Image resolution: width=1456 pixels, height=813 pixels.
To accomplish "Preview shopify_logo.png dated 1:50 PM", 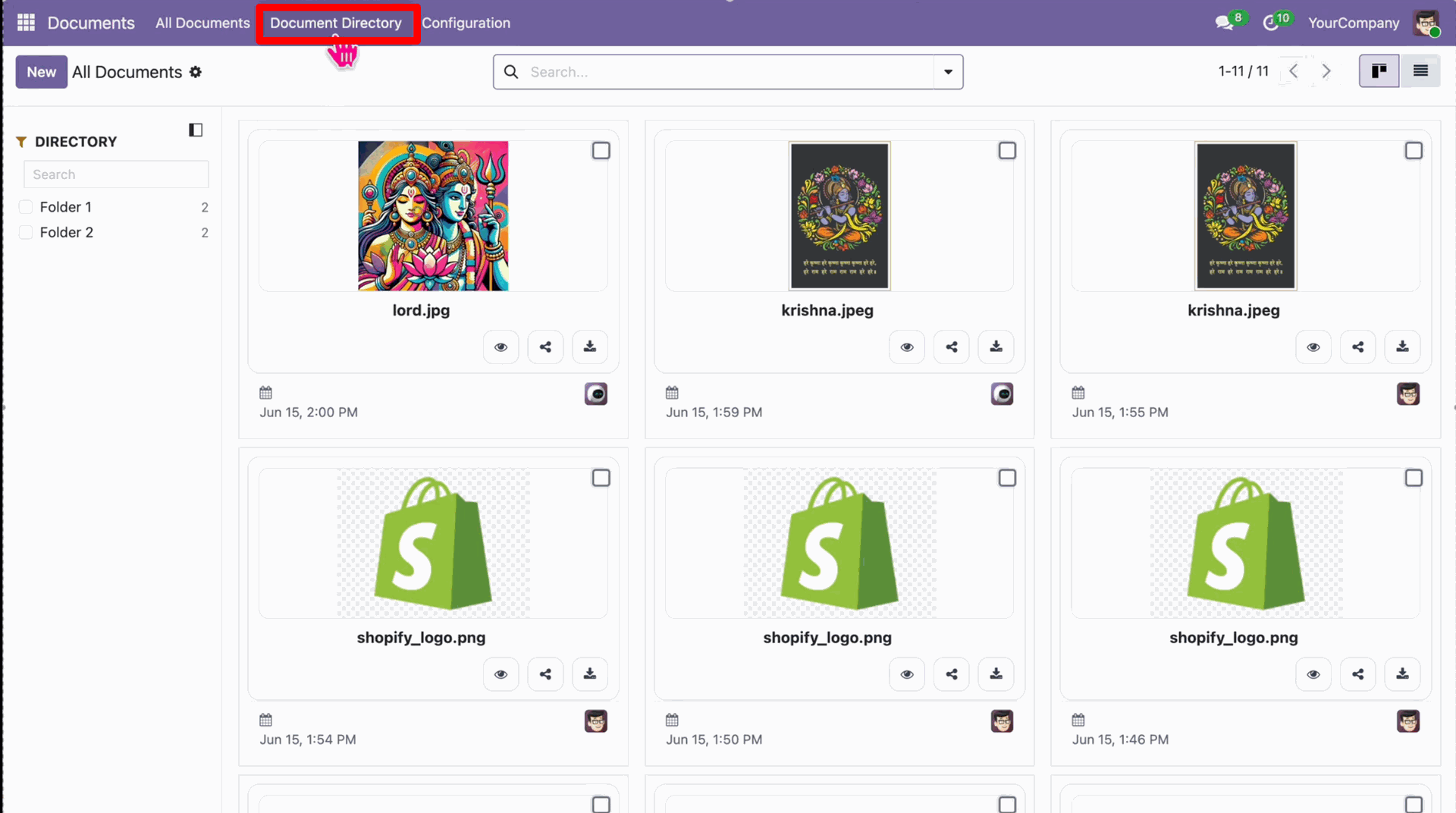I will [x=907, y=674].
